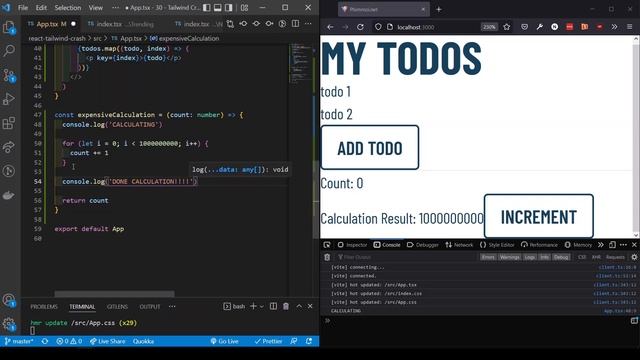Toggle the secondary sidebar layout button
The width and height of the screenshot is (640, 360).
click(229, 7)
